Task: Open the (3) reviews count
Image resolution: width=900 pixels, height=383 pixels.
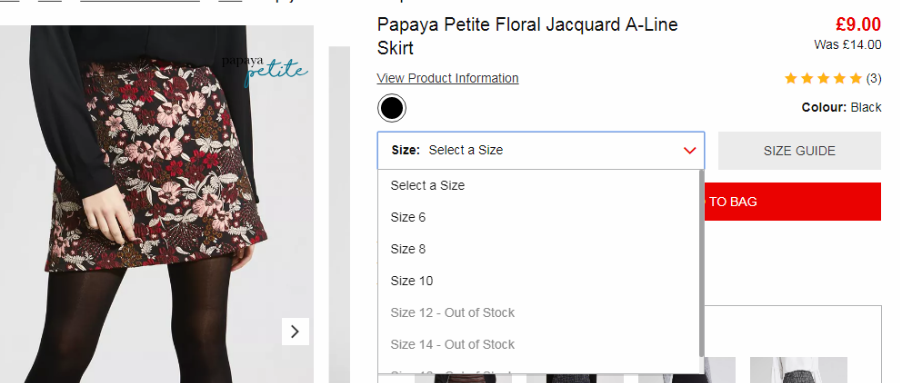Action: (873, 79)
